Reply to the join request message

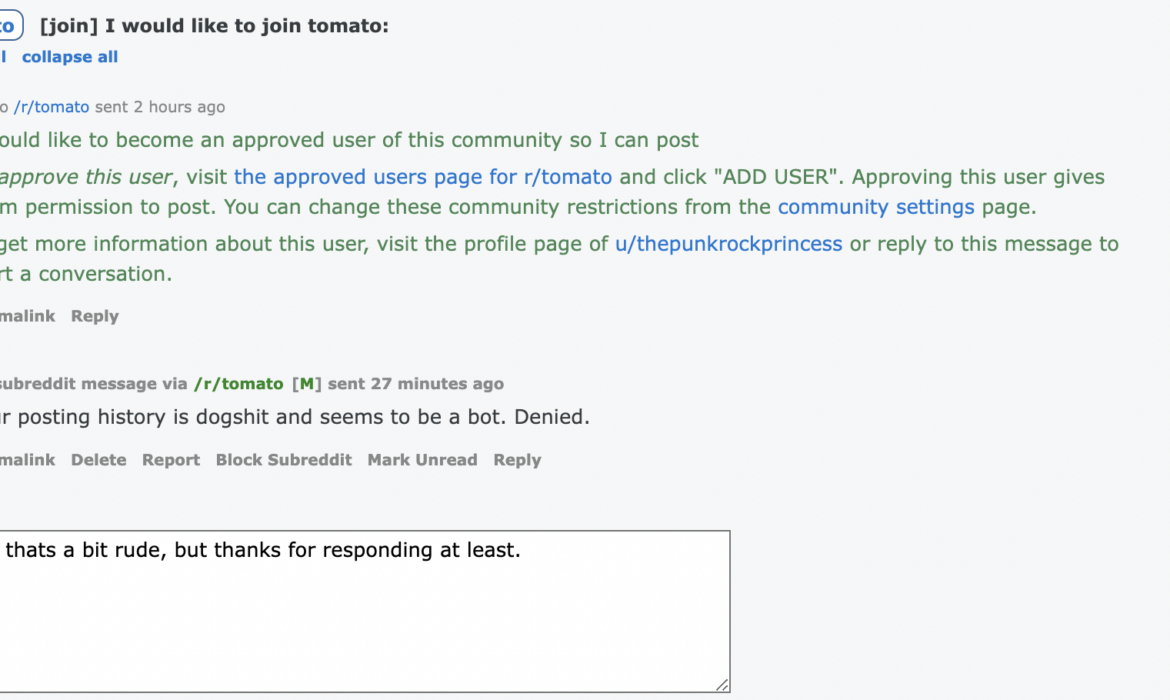tap(95, 316)
